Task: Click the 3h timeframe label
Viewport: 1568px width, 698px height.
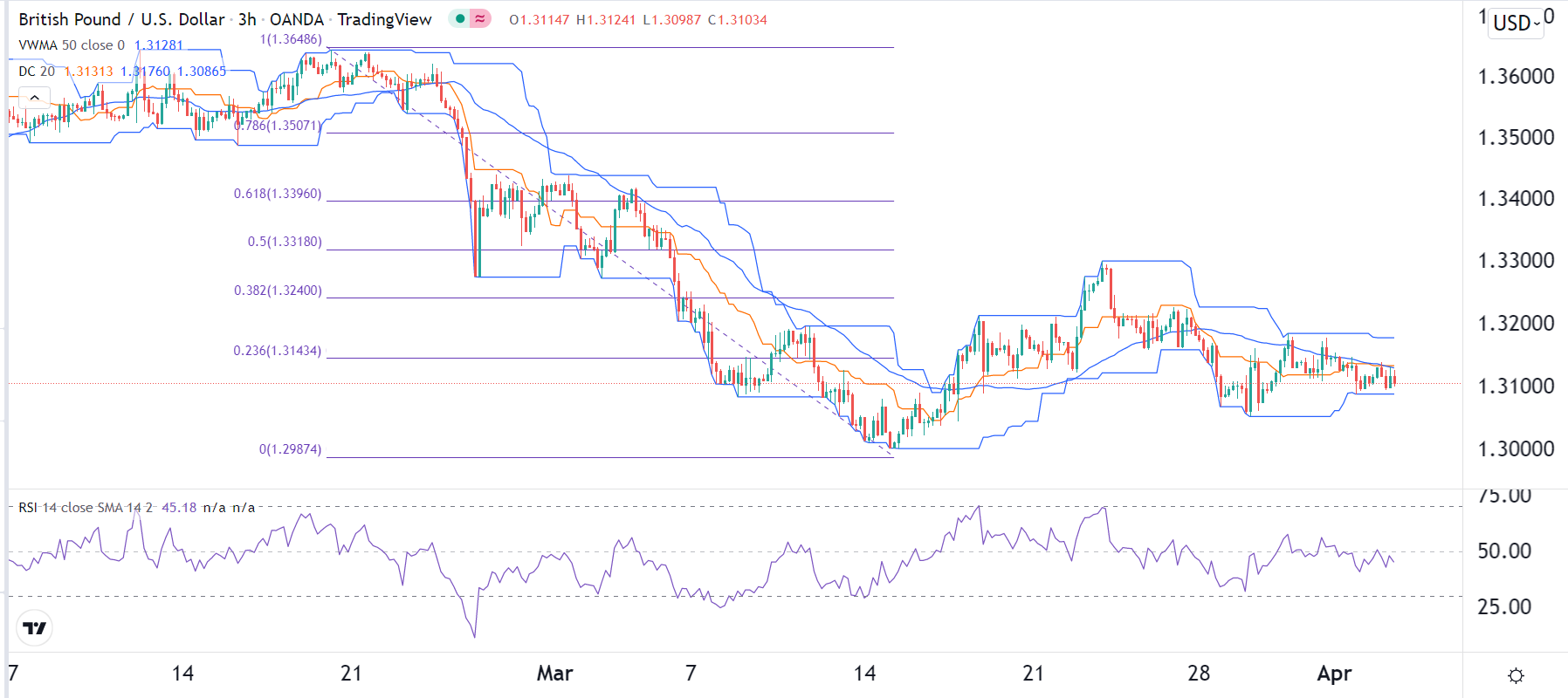Action: pyautogui.click(x=247, y=19)
